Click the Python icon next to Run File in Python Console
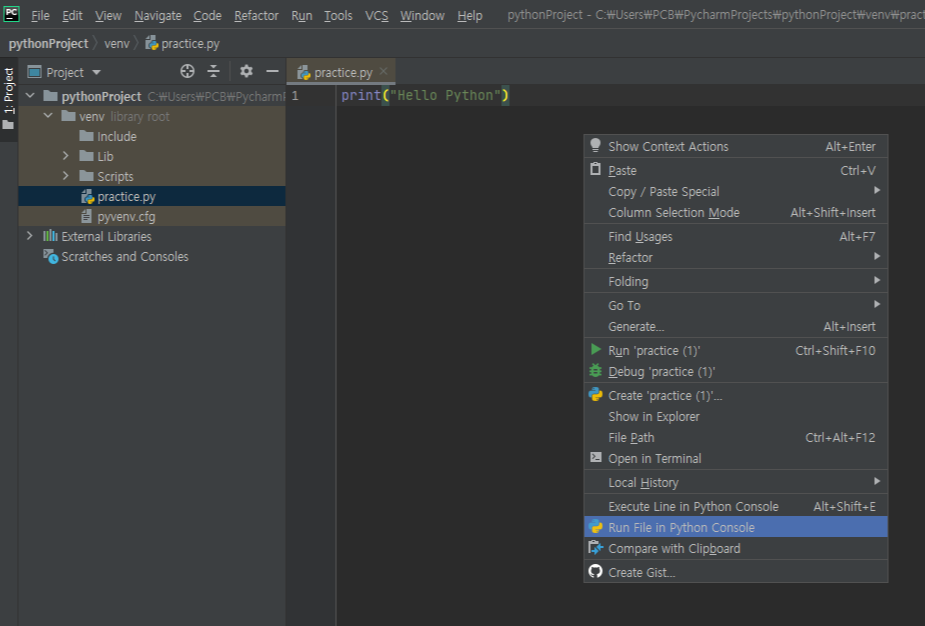 tap(595, 526)
